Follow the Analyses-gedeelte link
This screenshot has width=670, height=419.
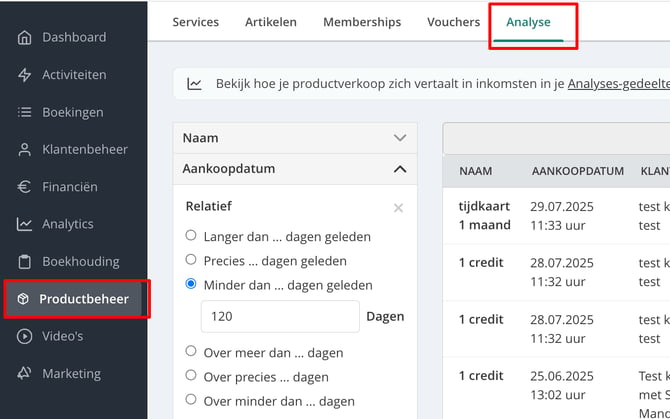click(618, 84)
